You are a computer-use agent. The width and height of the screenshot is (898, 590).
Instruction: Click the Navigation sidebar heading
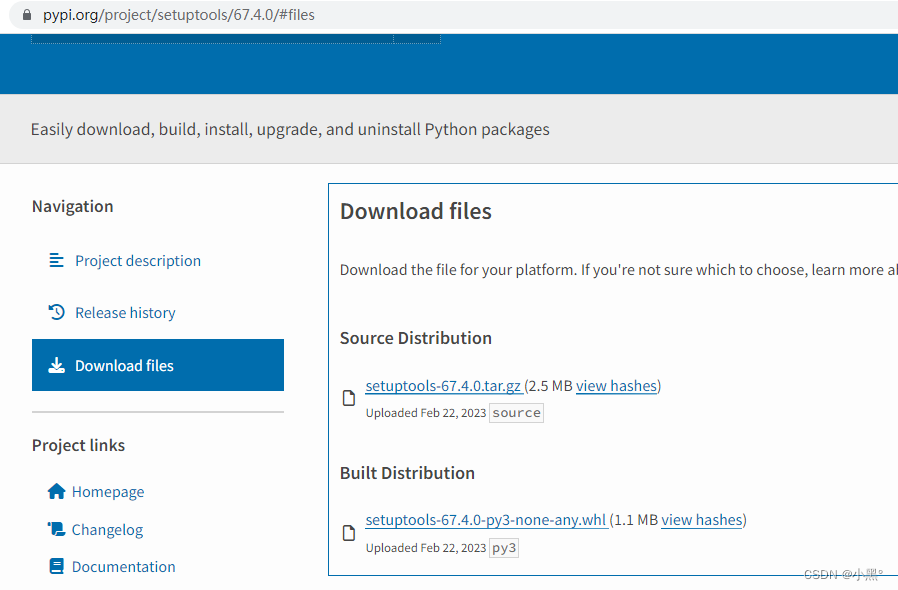[73, 206]
